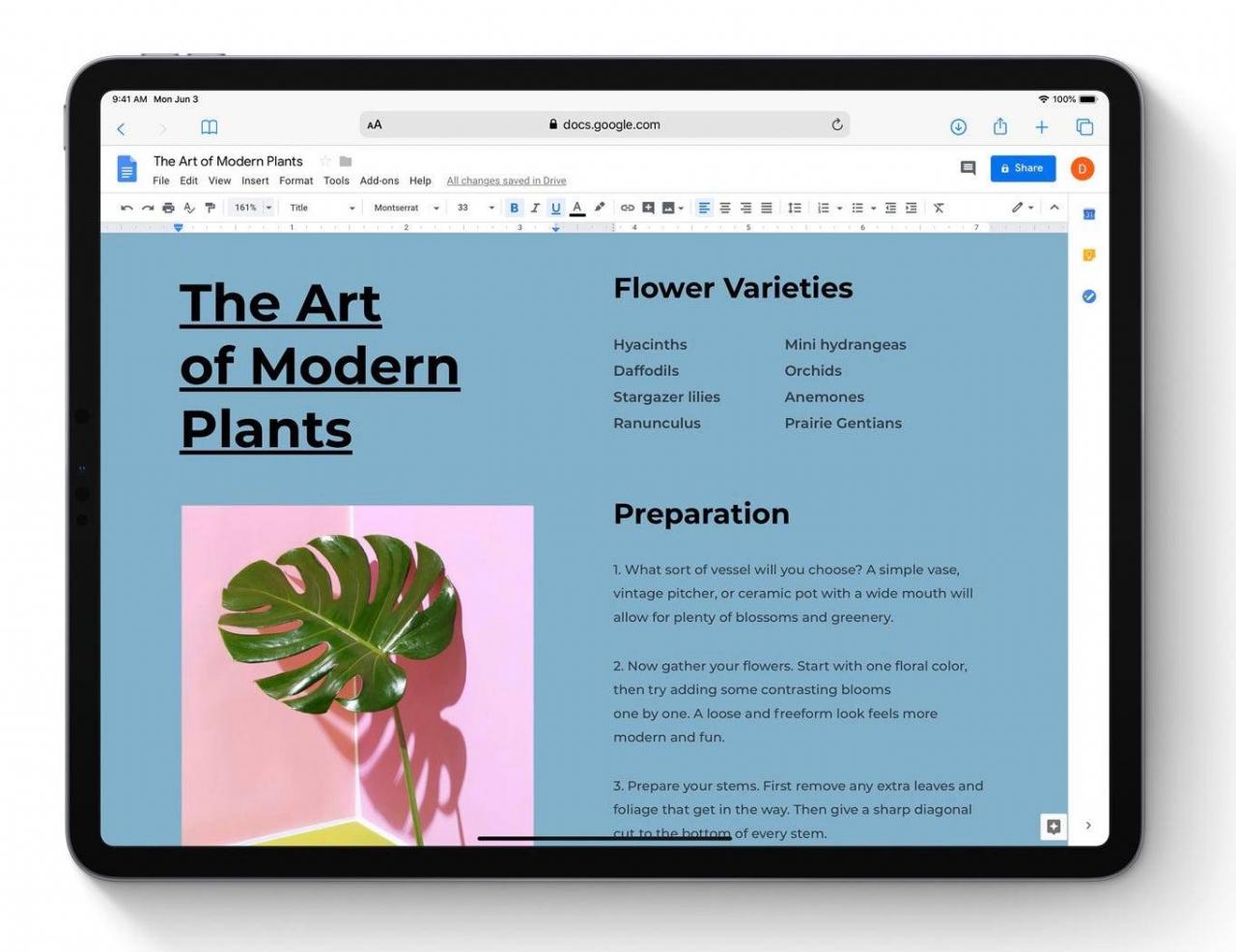Viewport: 1236px width, 952px height.
Task: Align text left
Action: 704,208
